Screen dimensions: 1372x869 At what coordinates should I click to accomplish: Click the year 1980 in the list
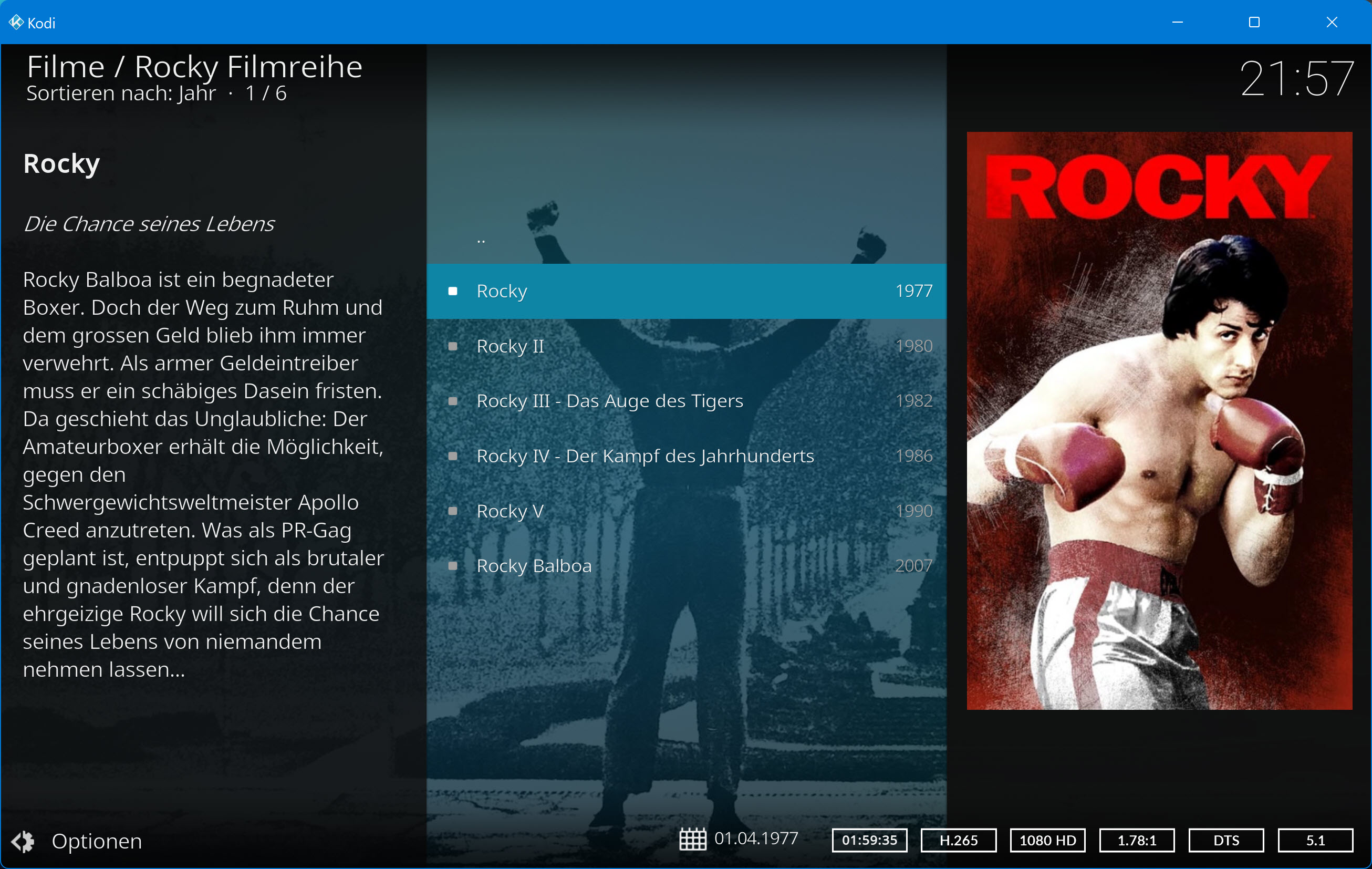click(x=914, y=346)
